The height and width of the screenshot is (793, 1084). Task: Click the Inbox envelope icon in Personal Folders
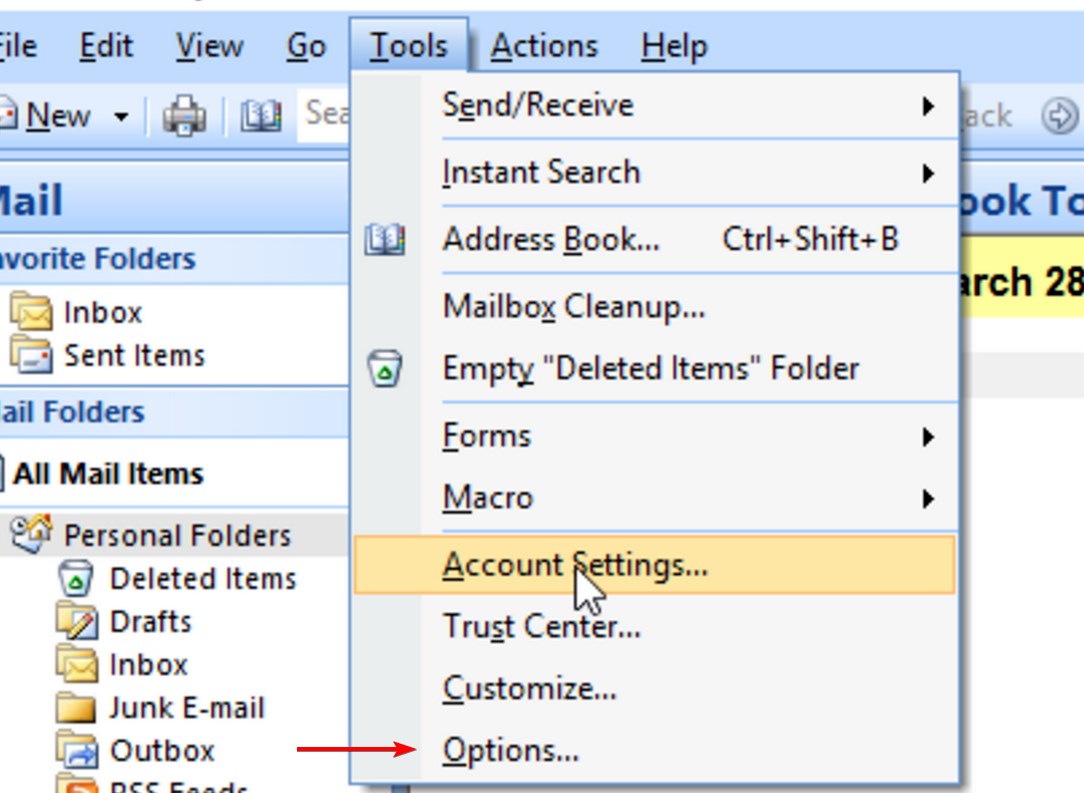click(x=76, y=663)
